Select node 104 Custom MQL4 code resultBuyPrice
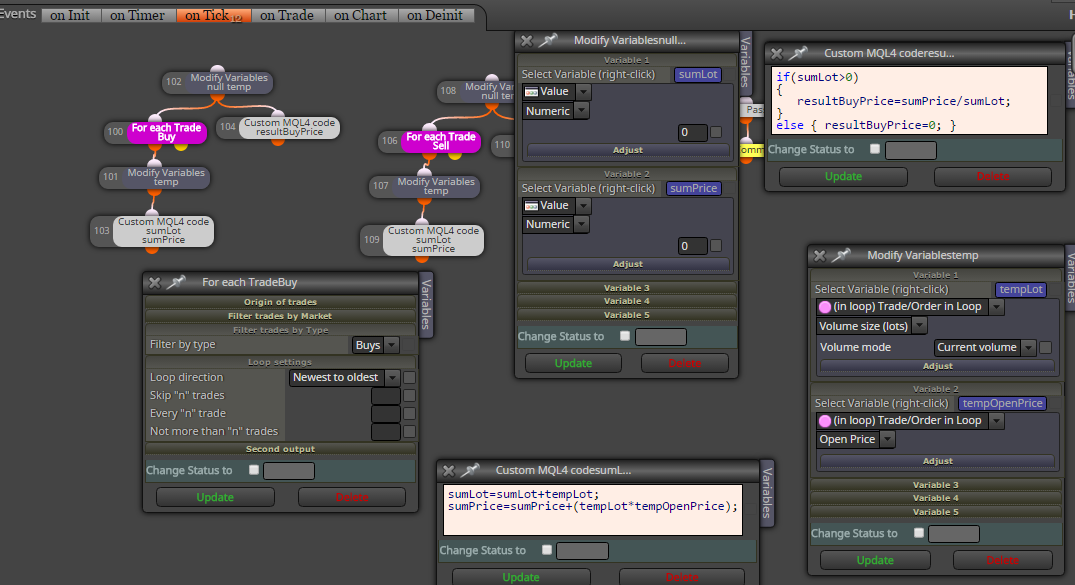 (289, 128)
